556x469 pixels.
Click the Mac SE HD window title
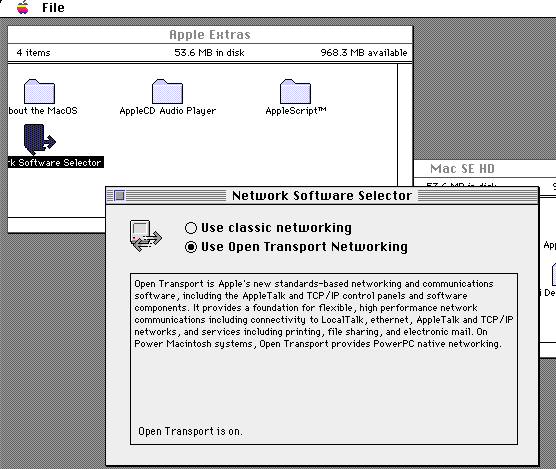[x=462, y=169]
